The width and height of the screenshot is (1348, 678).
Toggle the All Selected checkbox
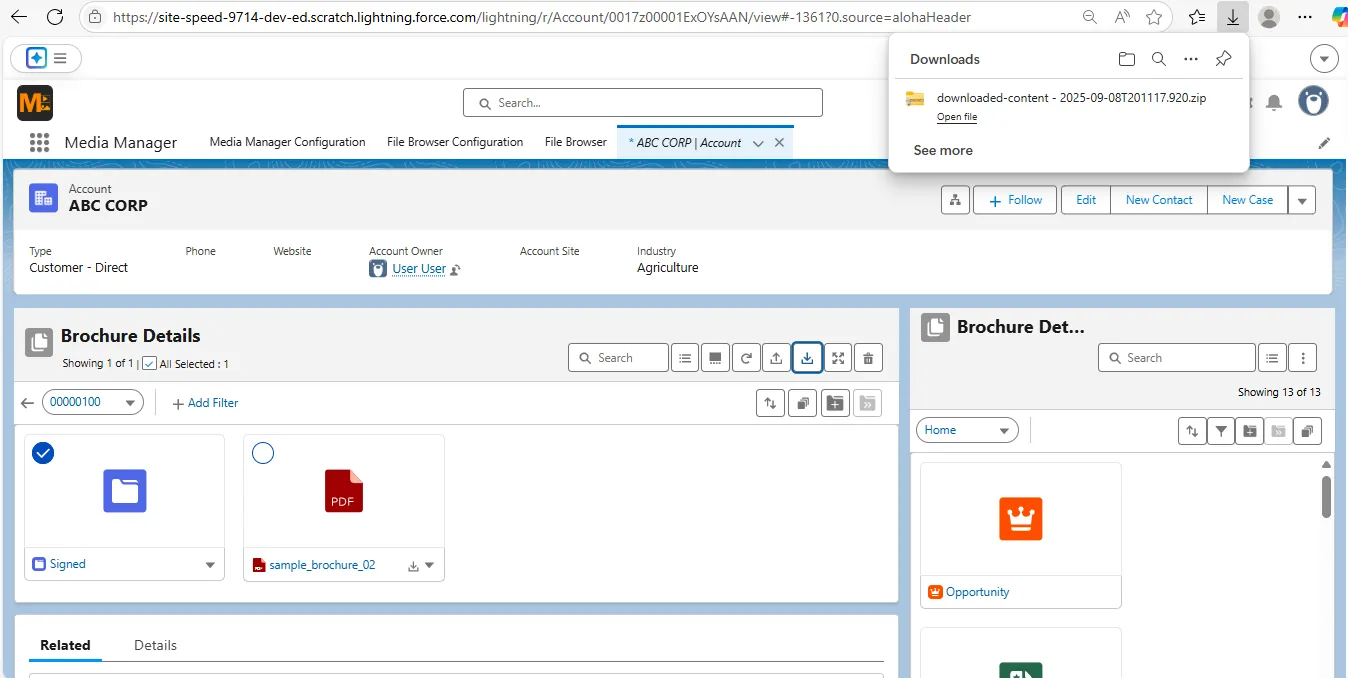click(x=149, y=364)
